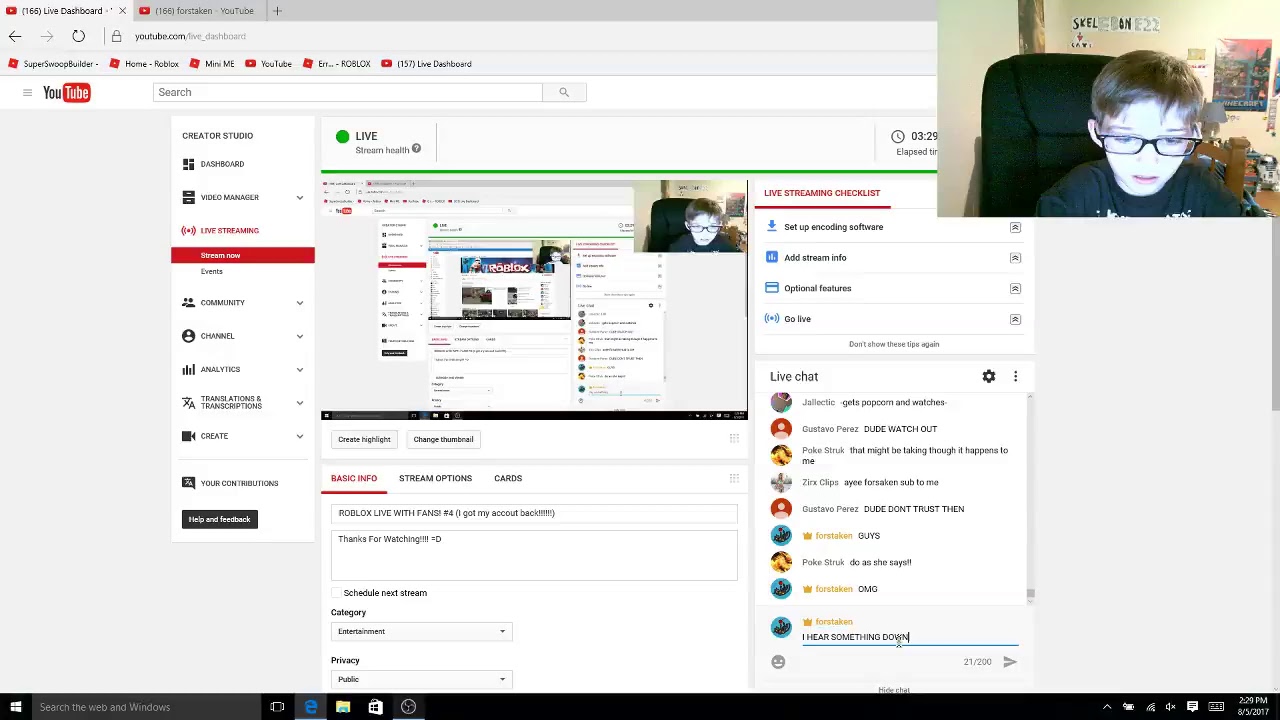Close the Live Dashboard browser tab
This screenshot has height=720, width=1280.
122,10
